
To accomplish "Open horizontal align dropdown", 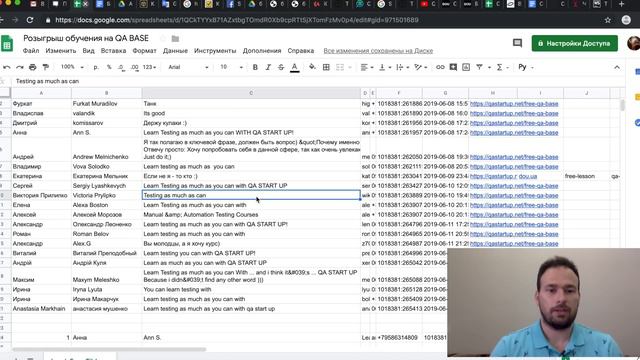I will click(x=367, y=67).
